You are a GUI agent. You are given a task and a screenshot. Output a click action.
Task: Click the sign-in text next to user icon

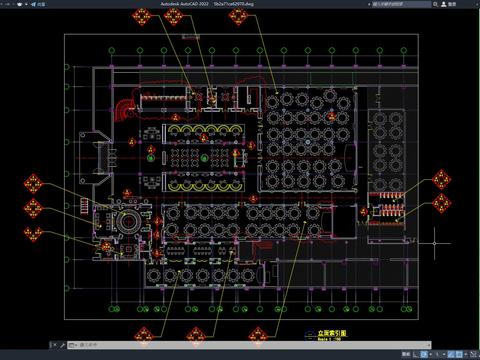point(452,4)
